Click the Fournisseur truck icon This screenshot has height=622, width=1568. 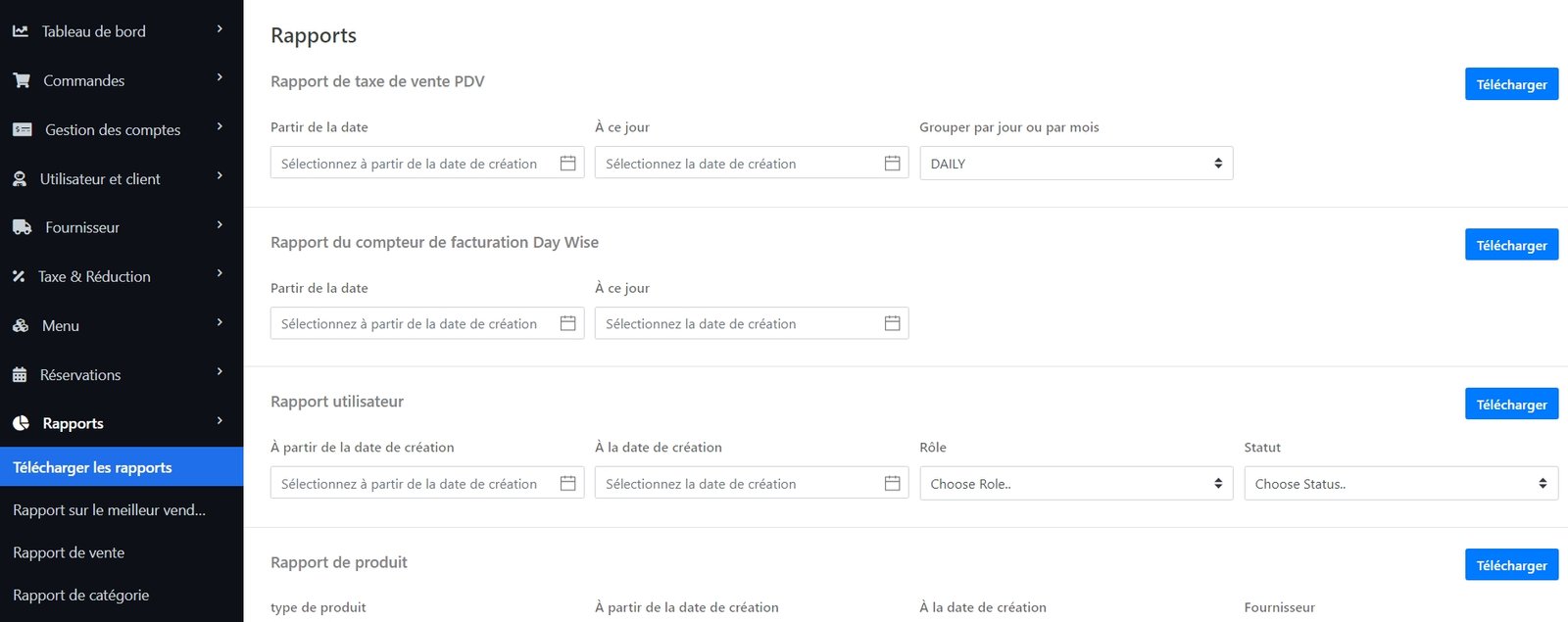[x=22, y=227]
